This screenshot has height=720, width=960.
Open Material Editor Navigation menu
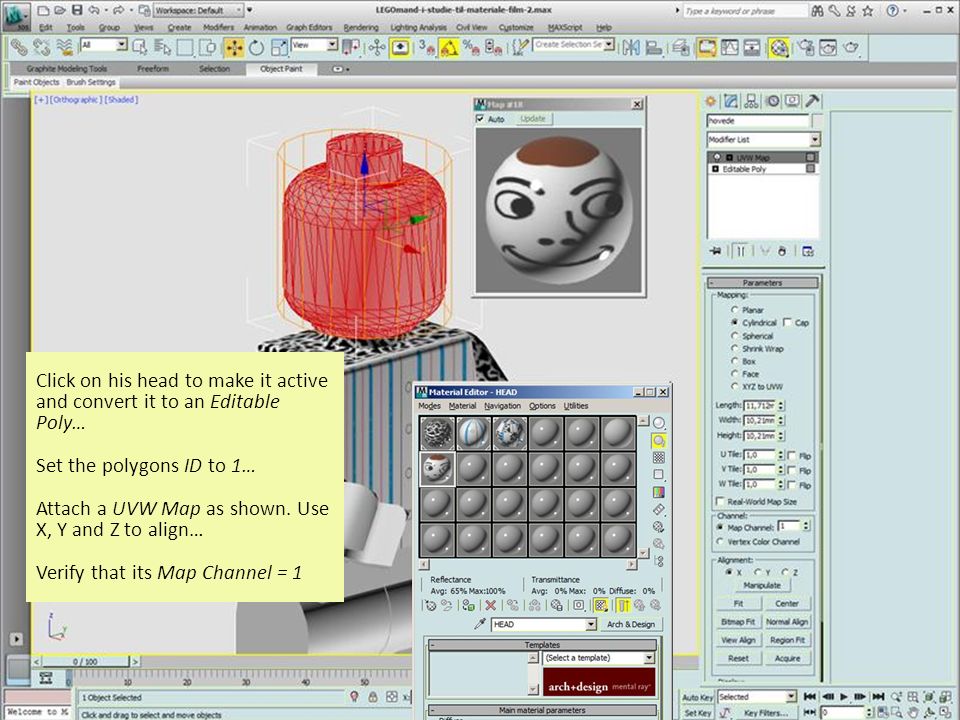(502, 406)
